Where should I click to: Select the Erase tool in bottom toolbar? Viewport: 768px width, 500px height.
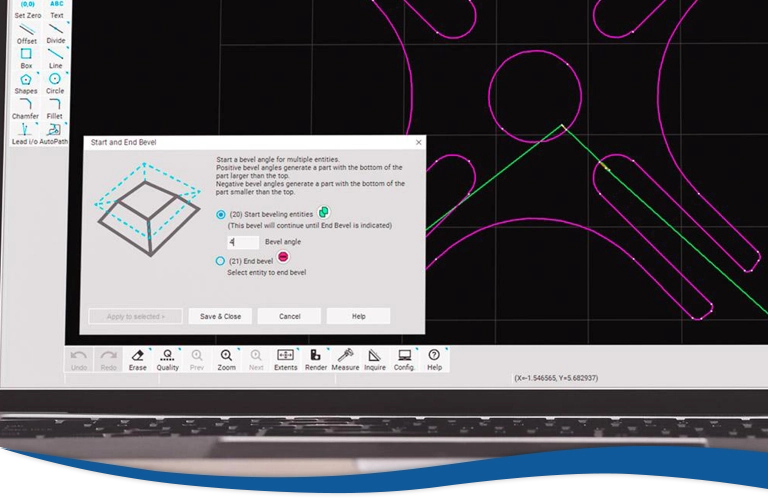138,358
